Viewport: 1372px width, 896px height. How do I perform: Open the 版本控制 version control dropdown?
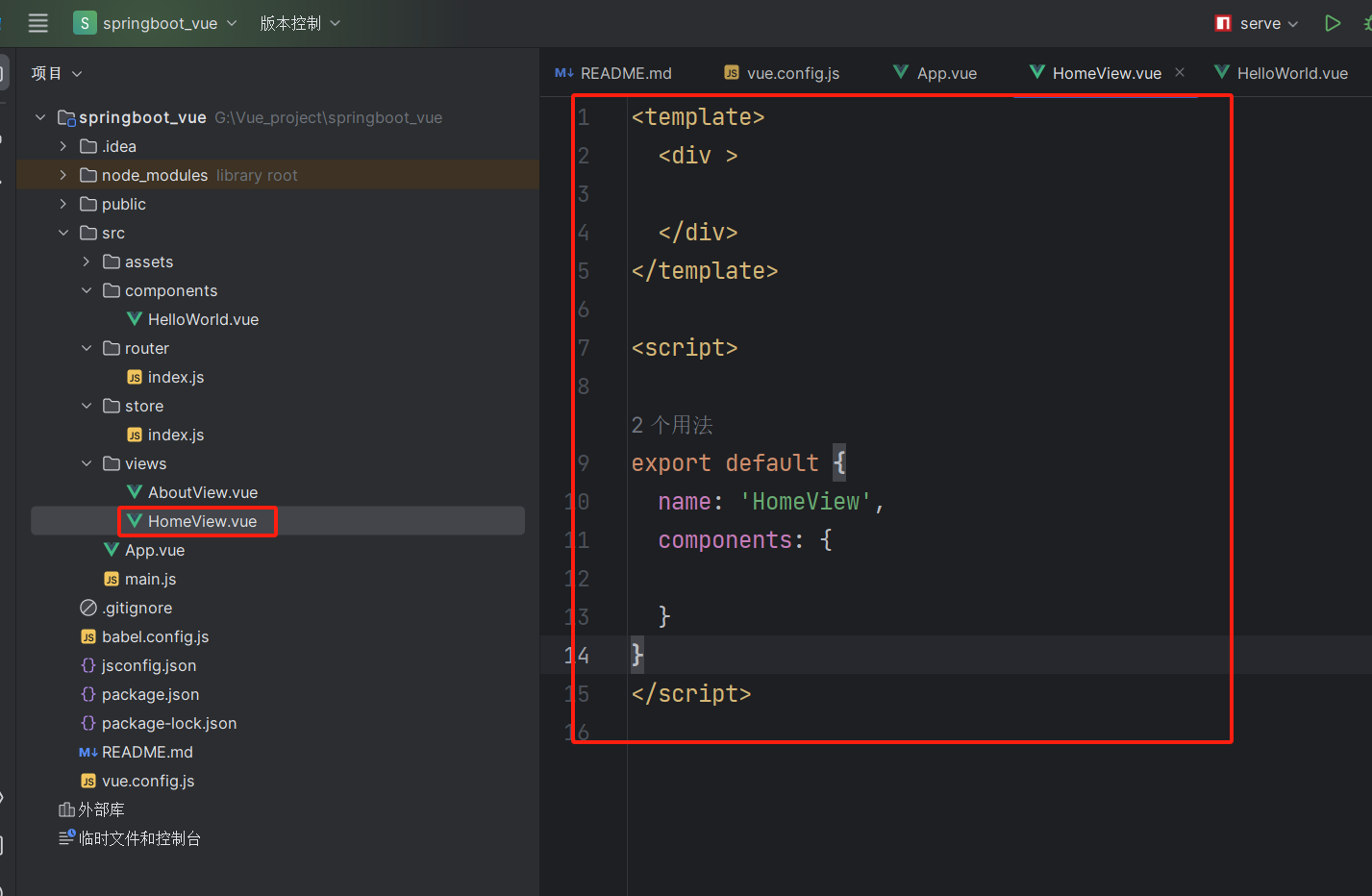point(300,23)
